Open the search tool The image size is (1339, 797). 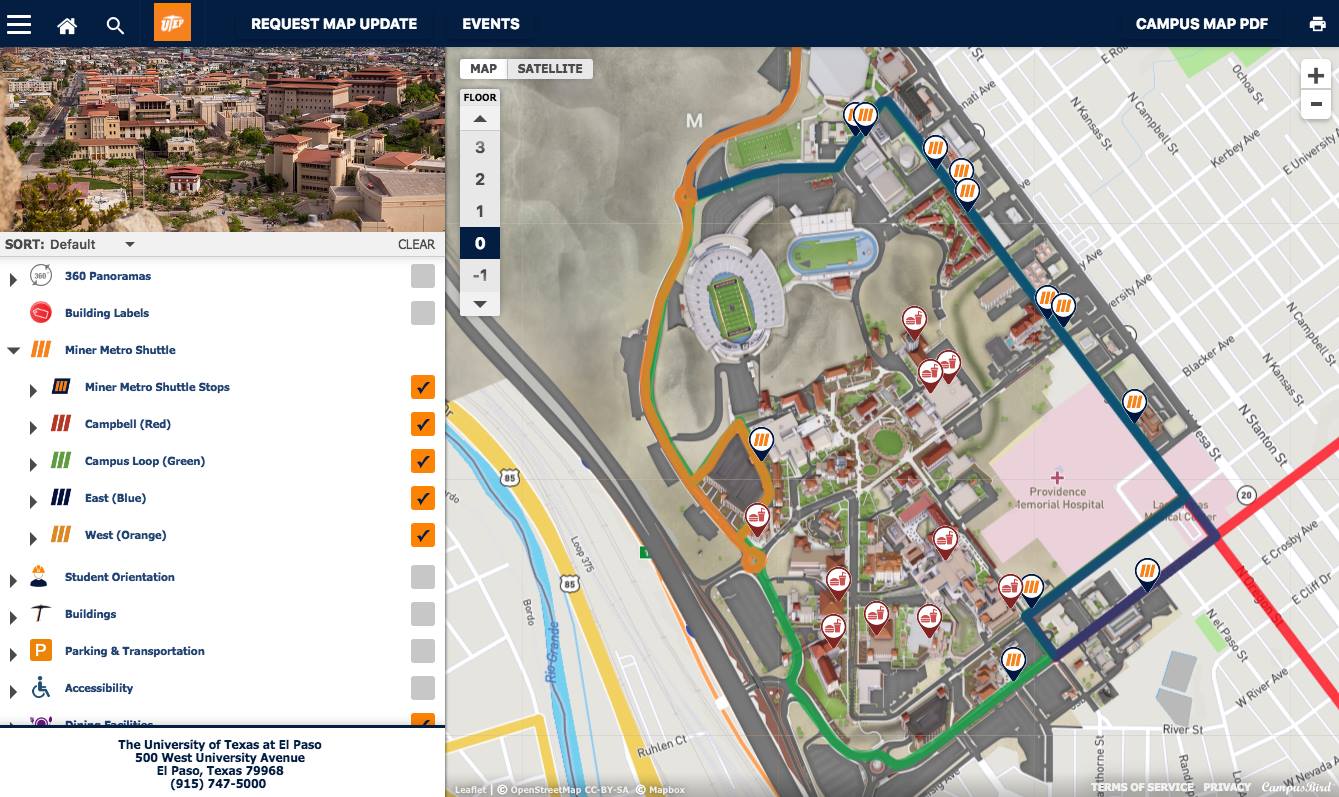click(115, 25)
